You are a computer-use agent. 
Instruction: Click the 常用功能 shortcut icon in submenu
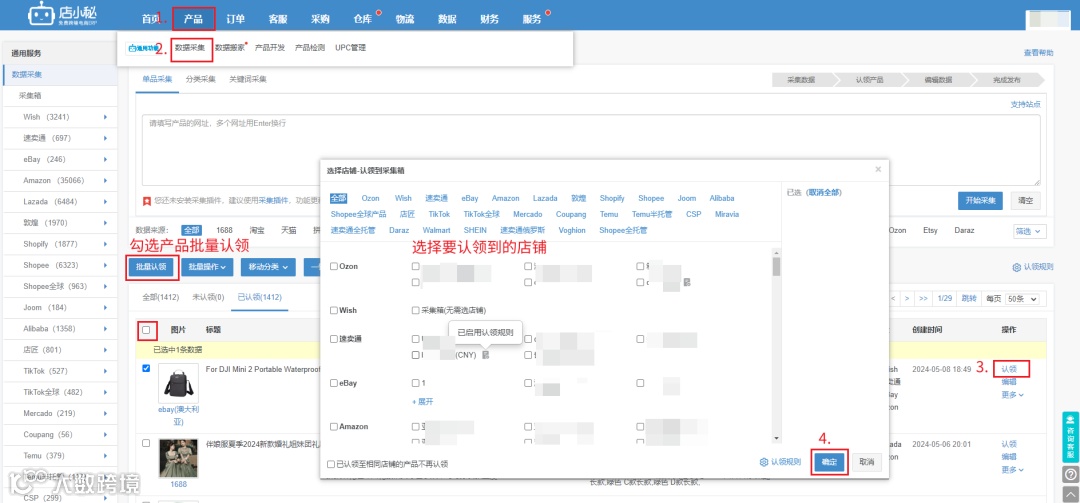[143, 48]
